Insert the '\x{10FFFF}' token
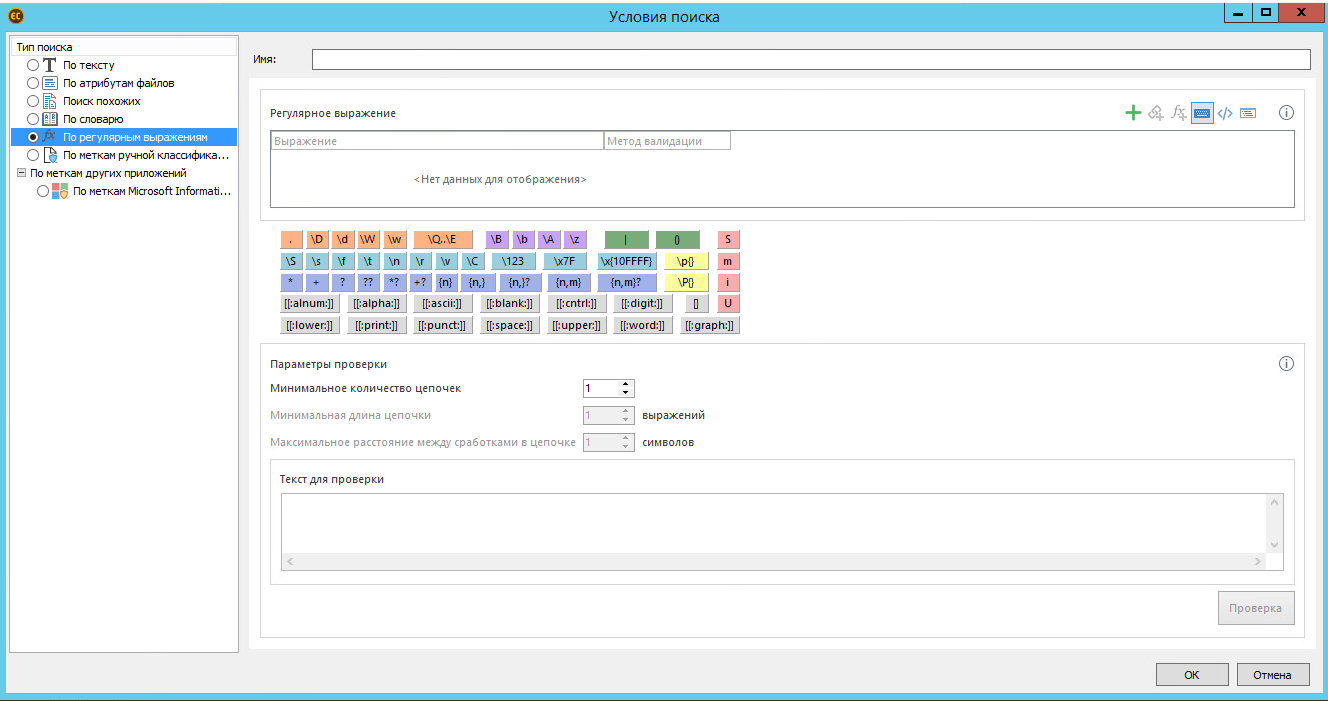Viewport: 1328px width, 701px height. point(627,261)
